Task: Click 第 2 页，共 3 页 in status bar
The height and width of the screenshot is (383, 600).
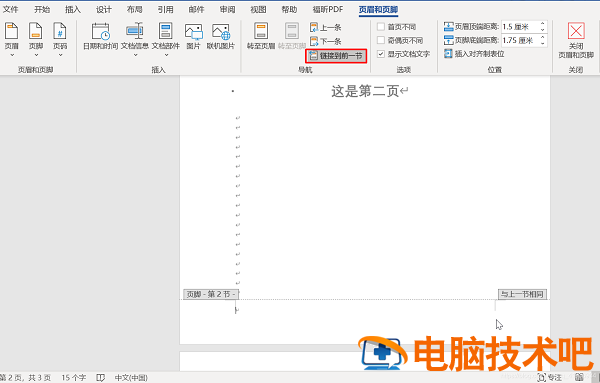Action: tap(26, 378)
